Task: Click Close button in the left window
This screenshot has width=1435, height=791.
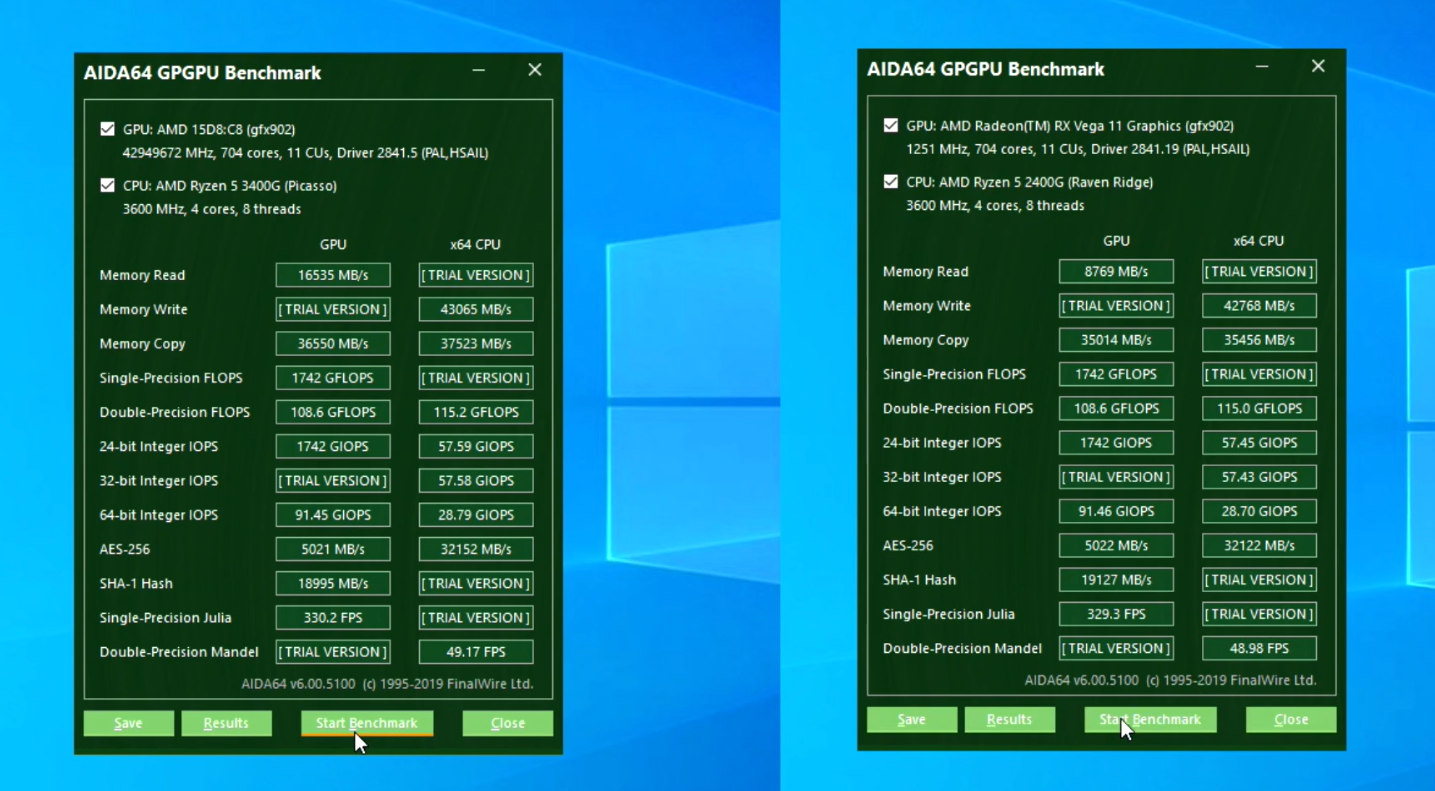Action: 507,723
